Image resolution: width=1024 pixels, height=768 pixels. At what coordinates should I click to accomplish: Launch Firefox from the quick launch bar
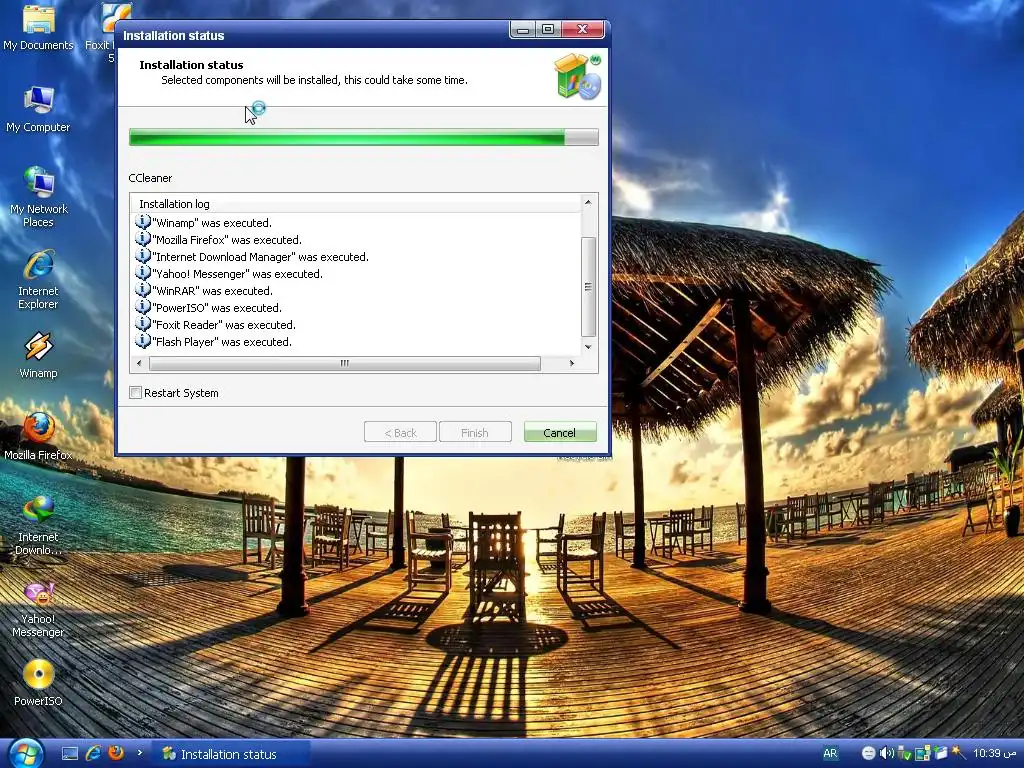tap(116, 754)
